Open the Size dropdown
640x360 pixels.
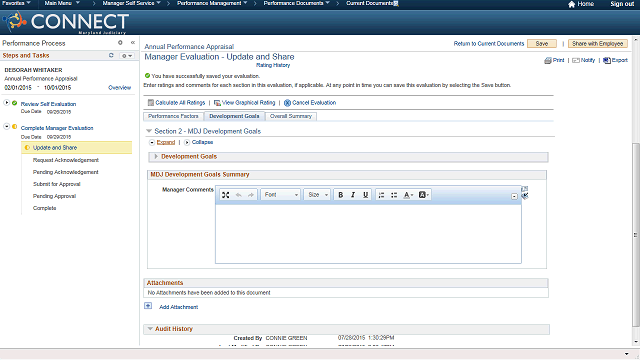(x=318, y=195)
